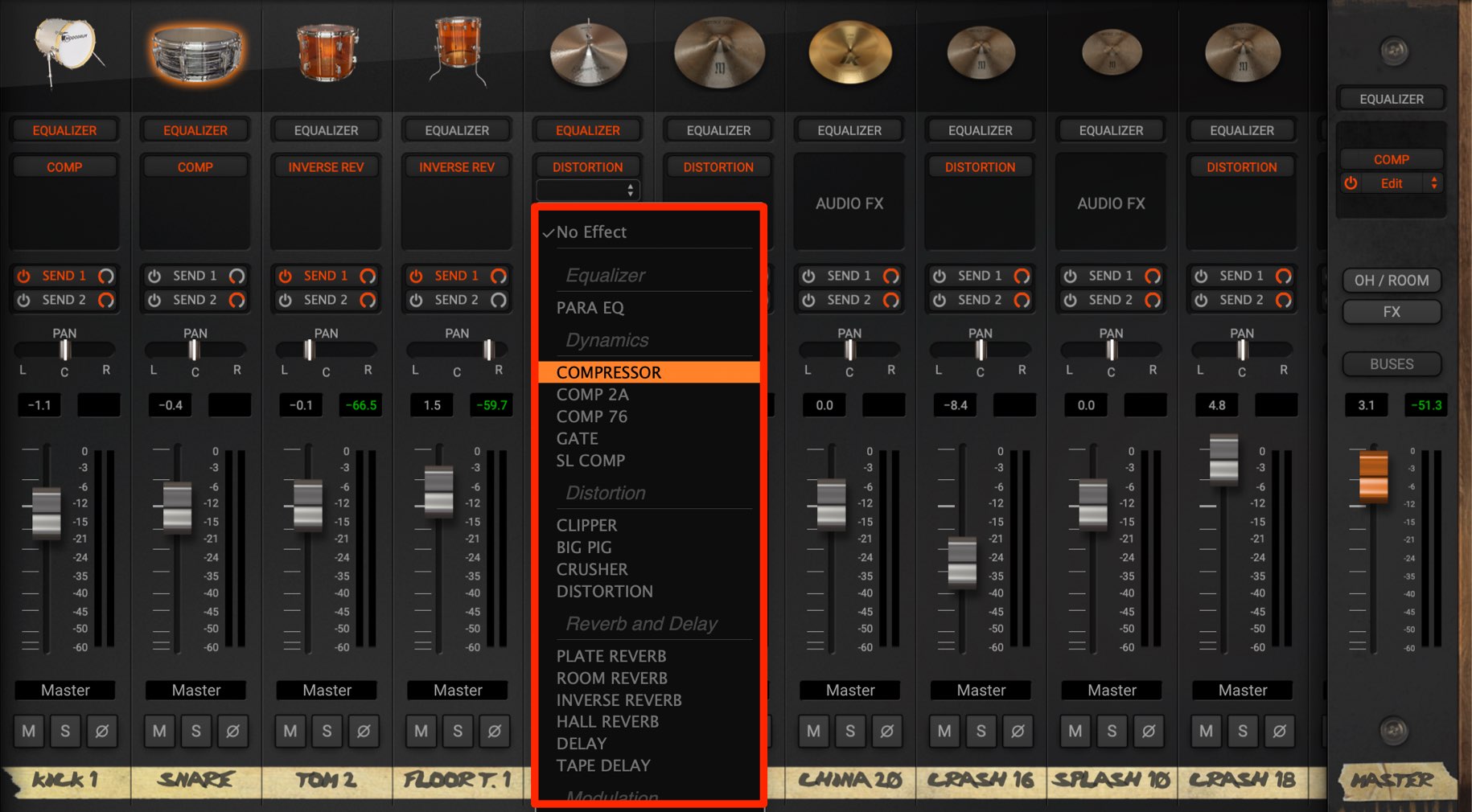The width and height of the screenshot is (1472, 812).
Task: Click Kick 1 volume fader
Action: pos(46,512)
